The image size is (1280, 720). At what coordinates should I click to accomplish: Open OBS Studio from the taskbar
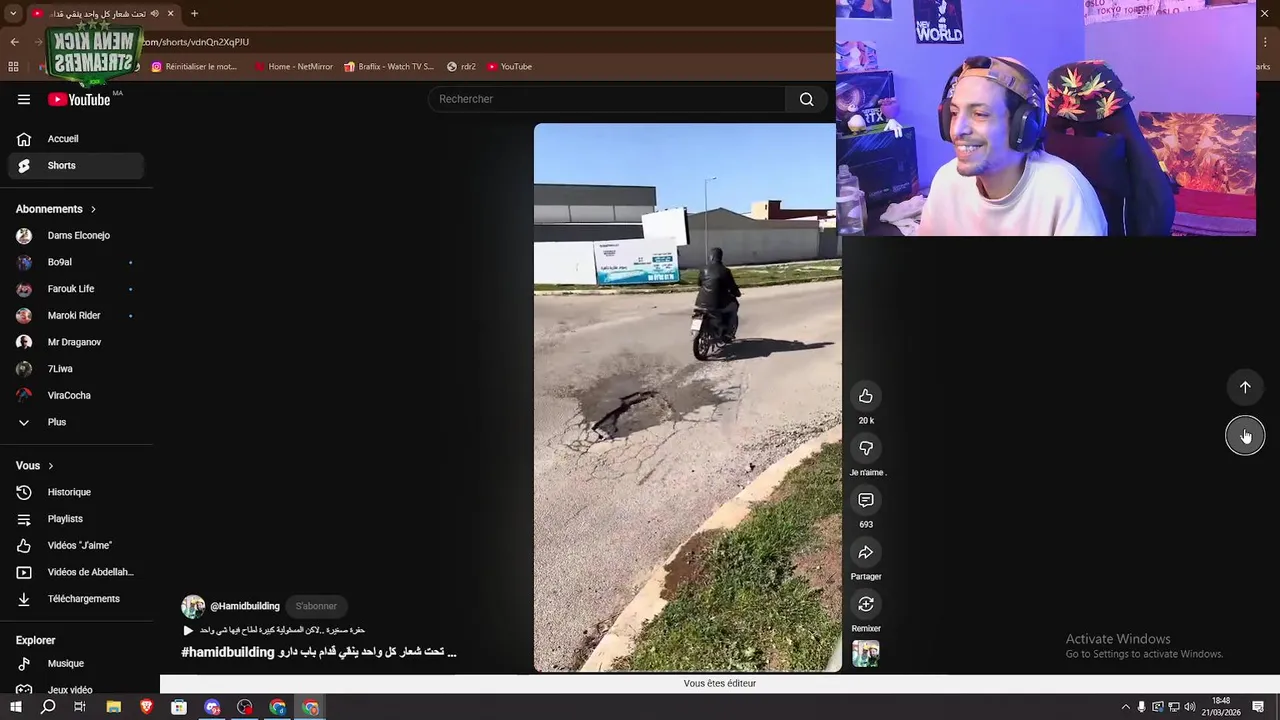click(245, 707)
